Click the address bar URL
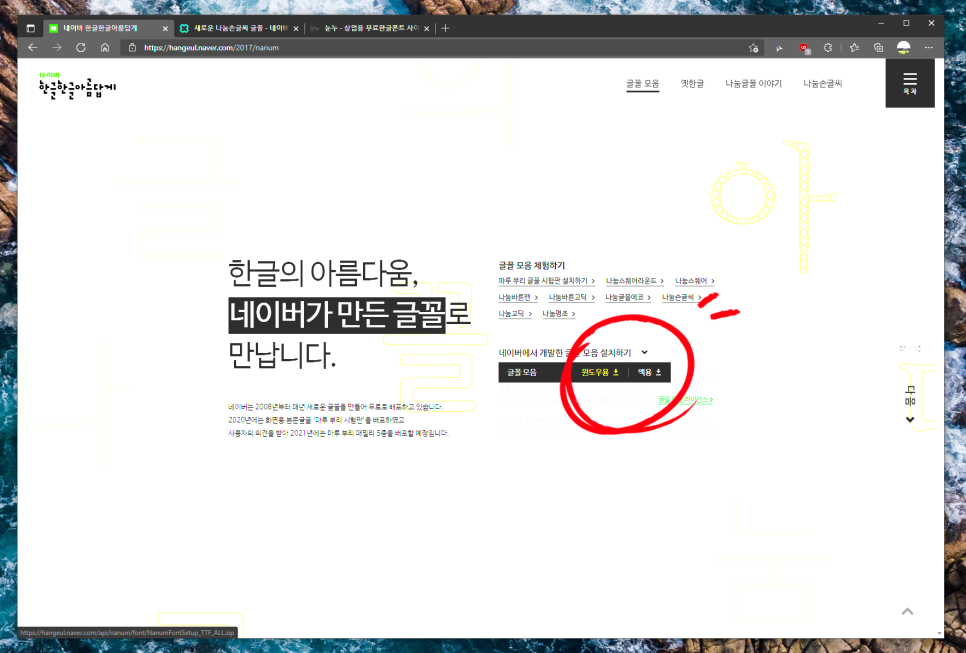Viewport: 966px width, 653px height. click(211, 47)
